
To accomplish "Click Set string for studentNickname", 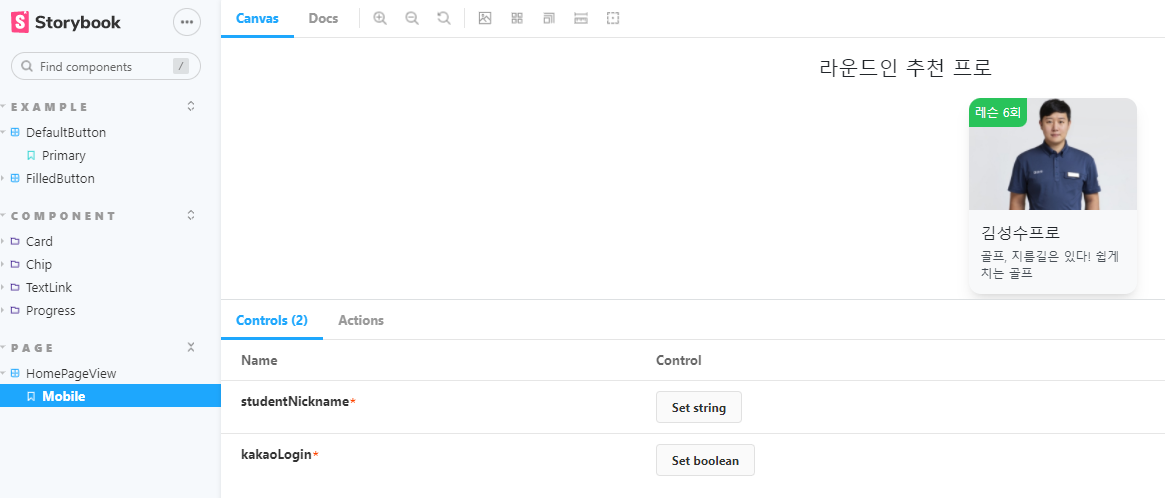I will [698, 407].
